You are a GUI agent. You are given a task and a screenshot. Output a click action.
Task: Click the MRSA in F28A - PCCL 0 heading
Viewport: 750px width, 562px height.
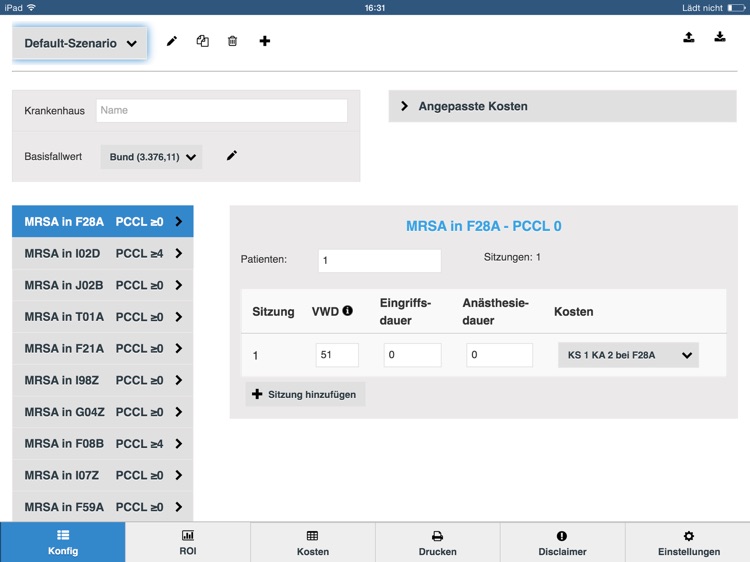(484, 226)
